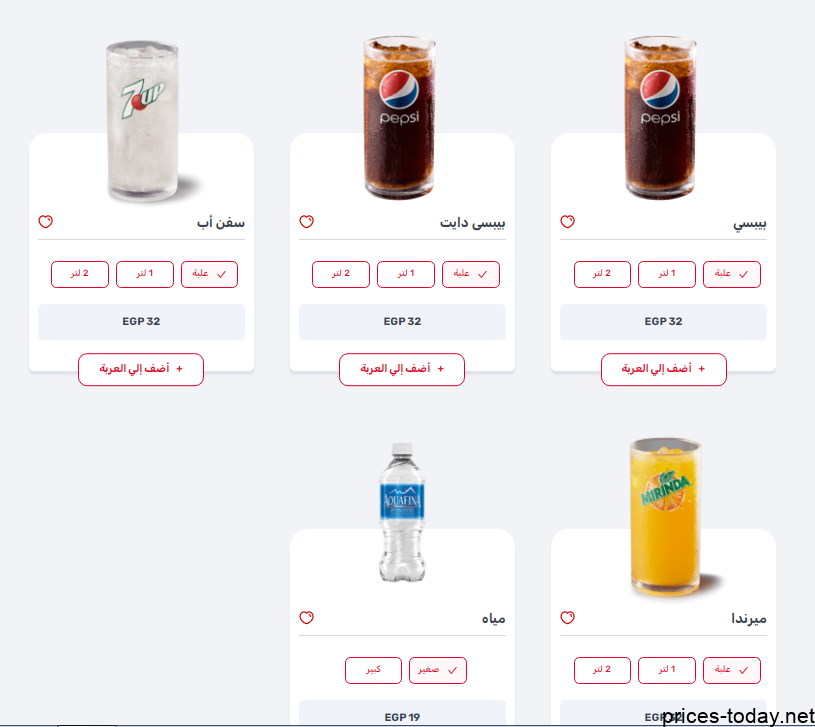815x727 pixels.
Task: Click the plus icon on Pepsi add-to-cart
Action: [x=702, y=369]
